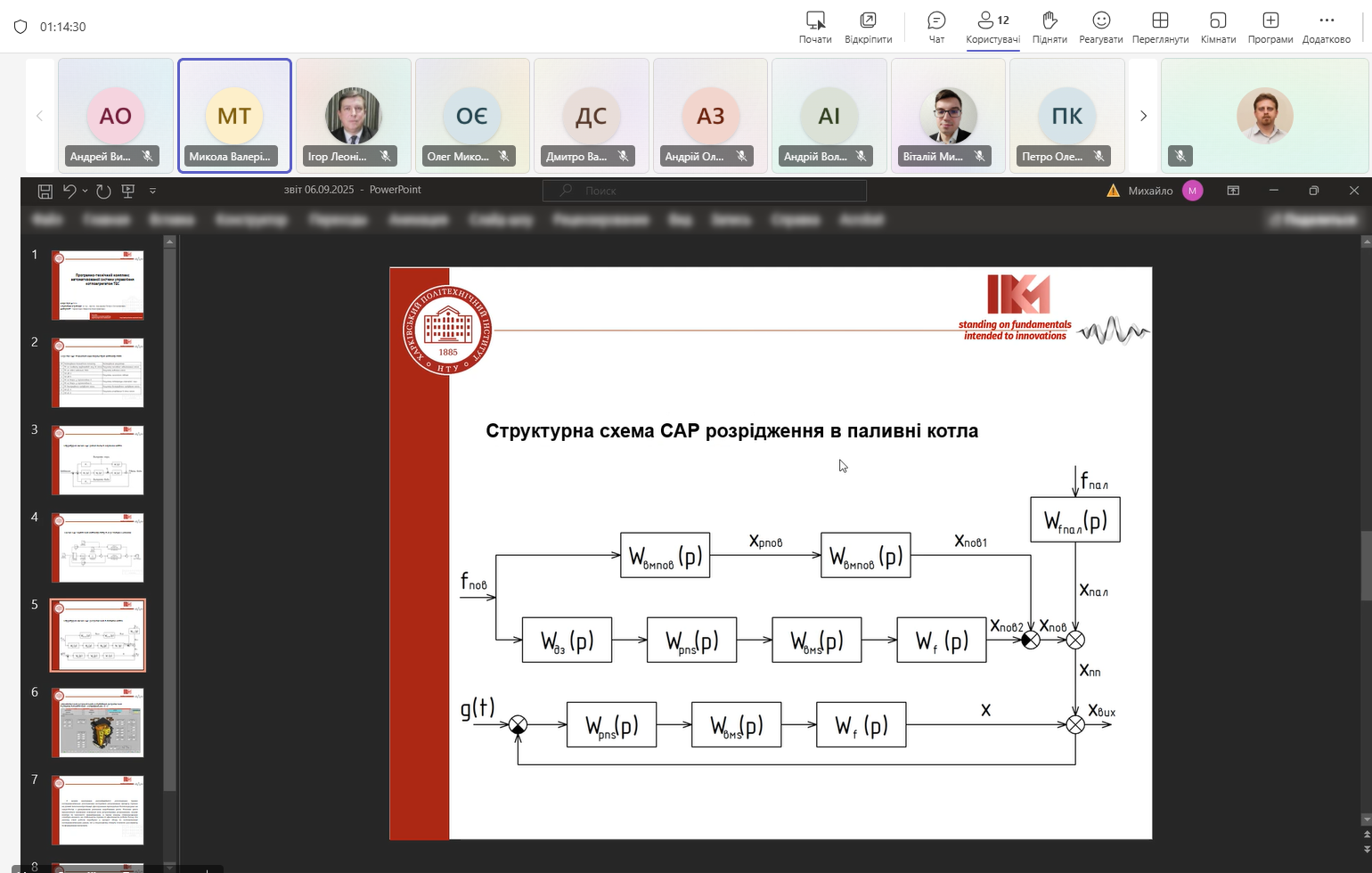Image resolution: width=1372 pixels, height=873 pixels.
Task: Select the Андрій Вол... participant tile
Action: pyautogui.click(x=829, y=116)
